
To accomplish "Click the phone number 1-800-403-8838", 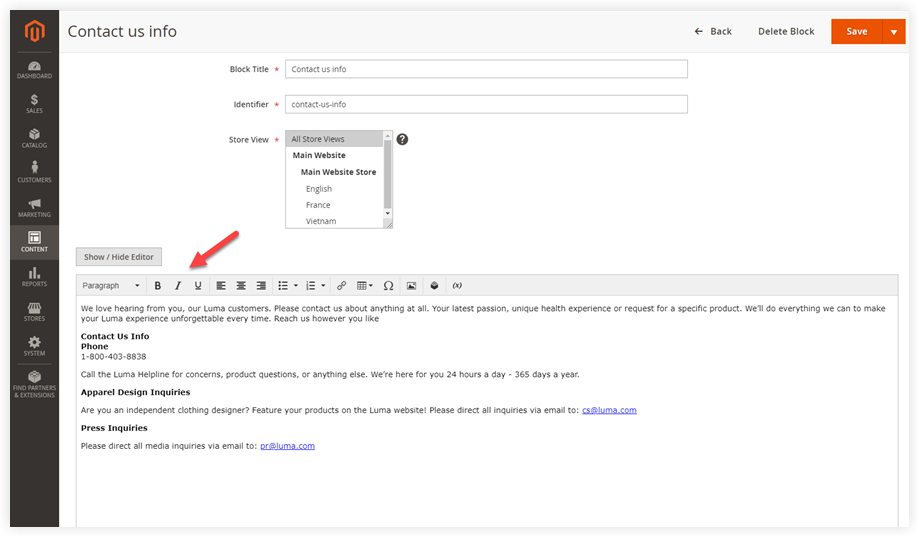I will pyautogui.click(x=113, y=357).
